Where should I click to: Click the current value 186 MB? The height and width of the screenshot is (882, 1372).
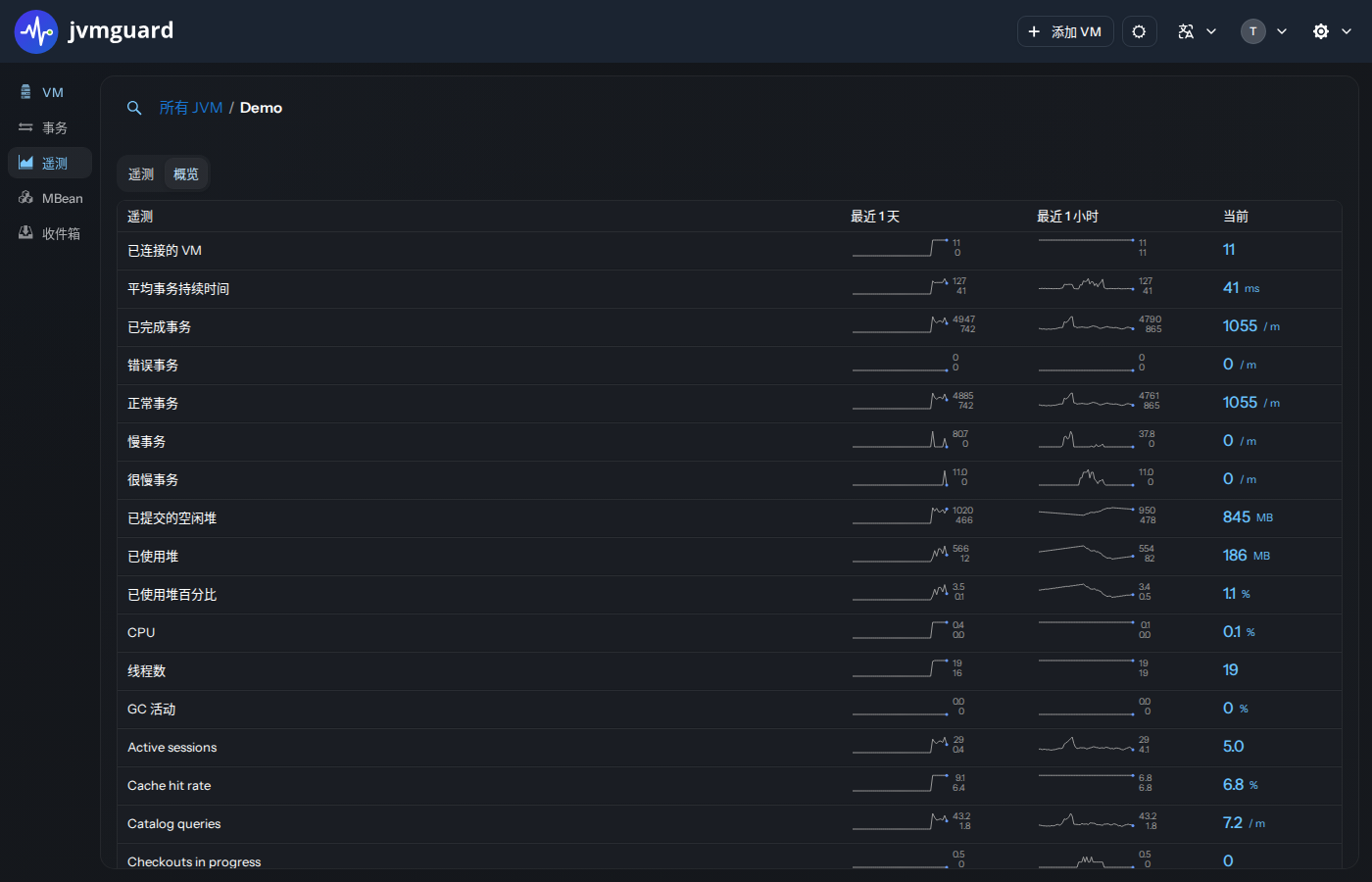point(1246,556)
